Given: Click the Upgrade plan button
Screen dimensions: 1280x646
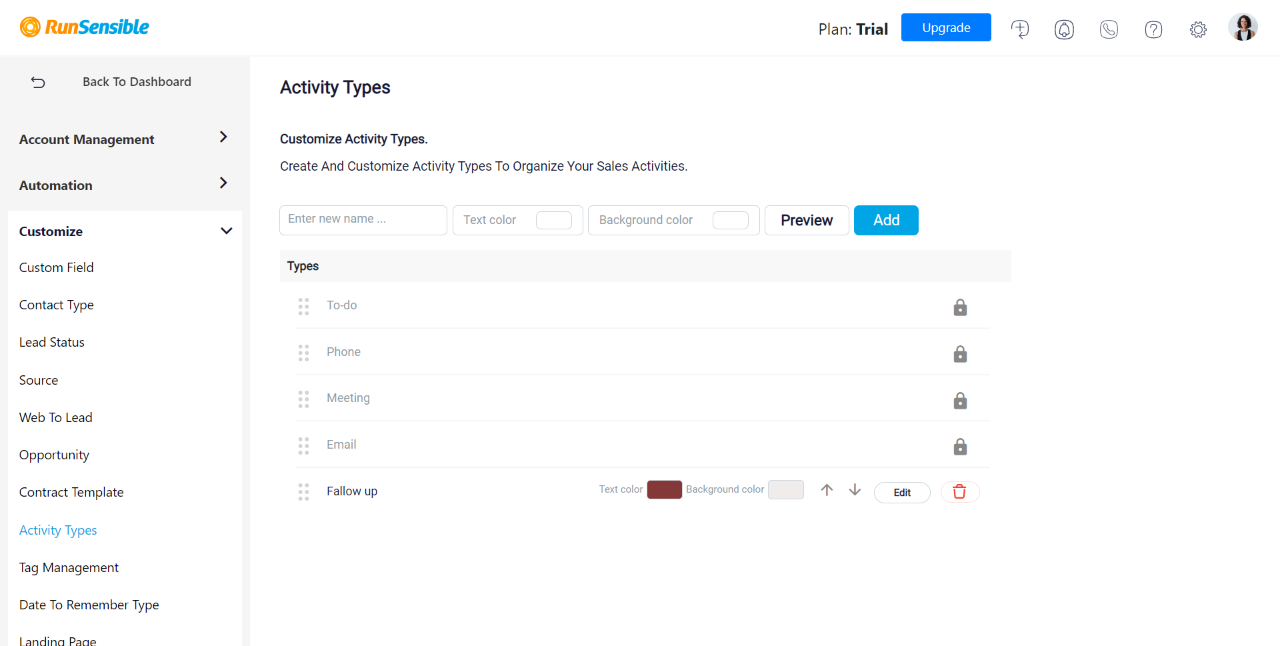Looking at the screenshot, I should point(946,27).
